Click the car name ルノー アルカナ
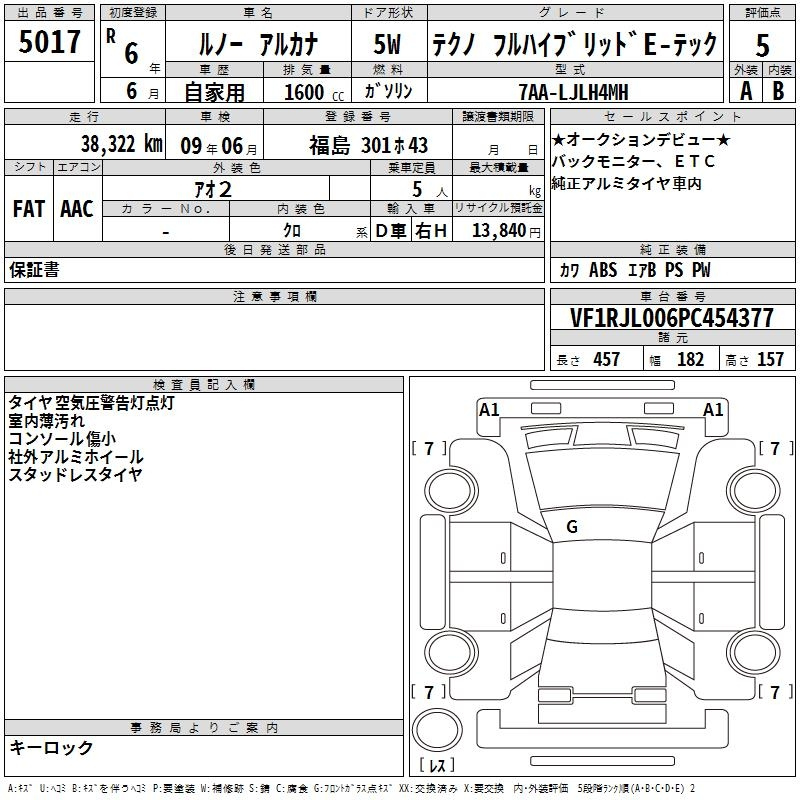Viewport: 800px width, 800px height. 255,44
